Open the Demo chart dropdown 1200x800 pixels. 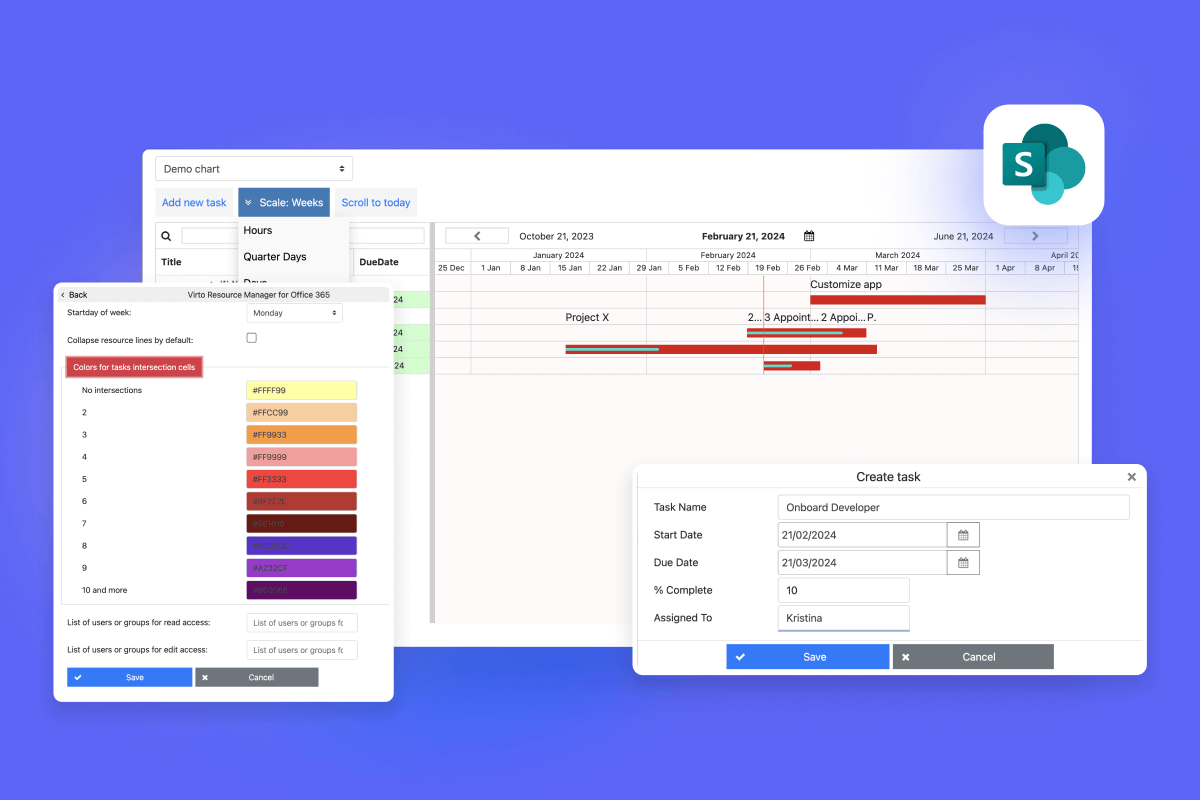coord(254,169)
